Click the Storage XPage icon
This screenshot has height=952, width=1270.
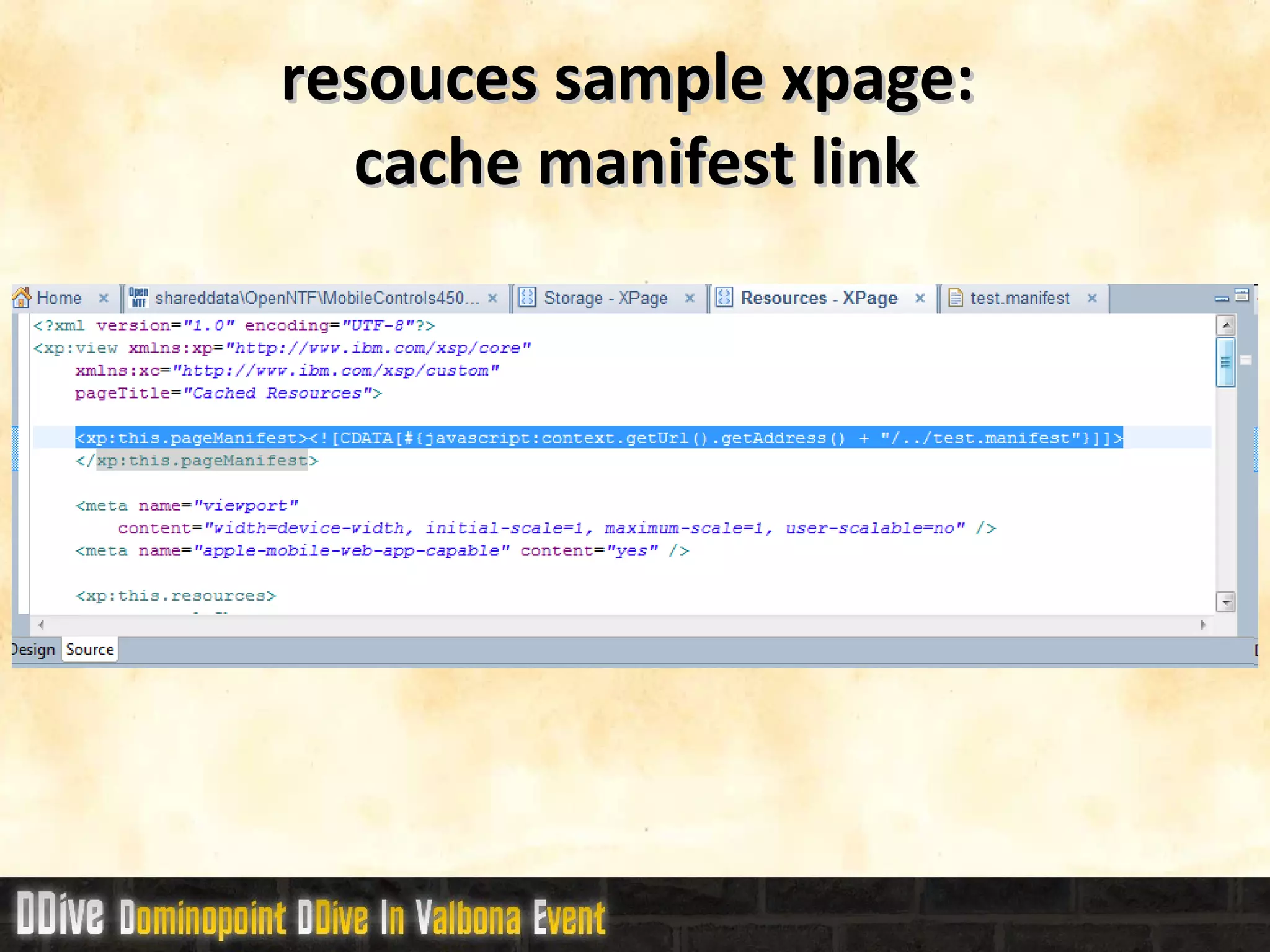click(527, 297)
